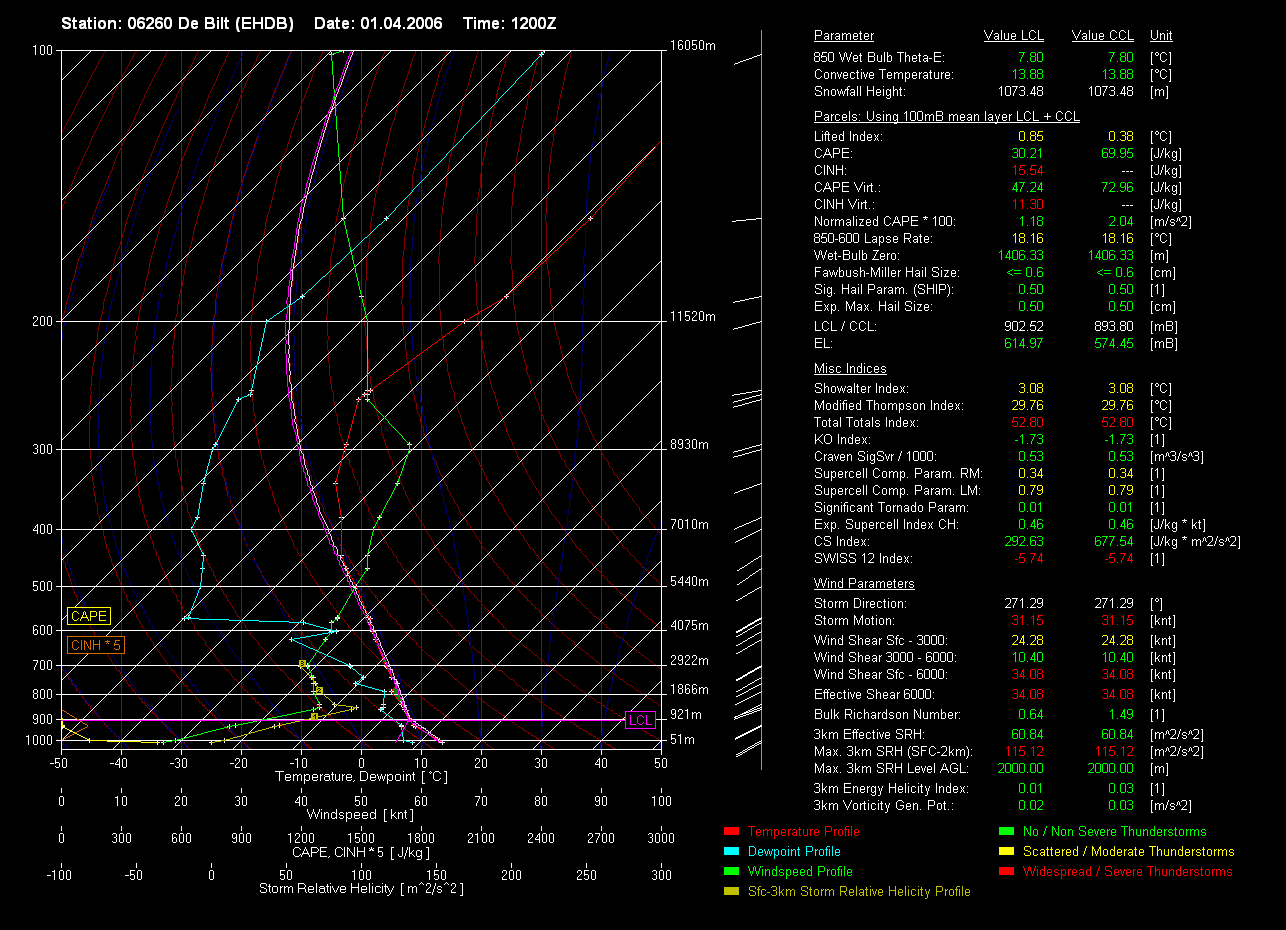
Task: Click the yellow CAPE label box
Action: [88, 616]
